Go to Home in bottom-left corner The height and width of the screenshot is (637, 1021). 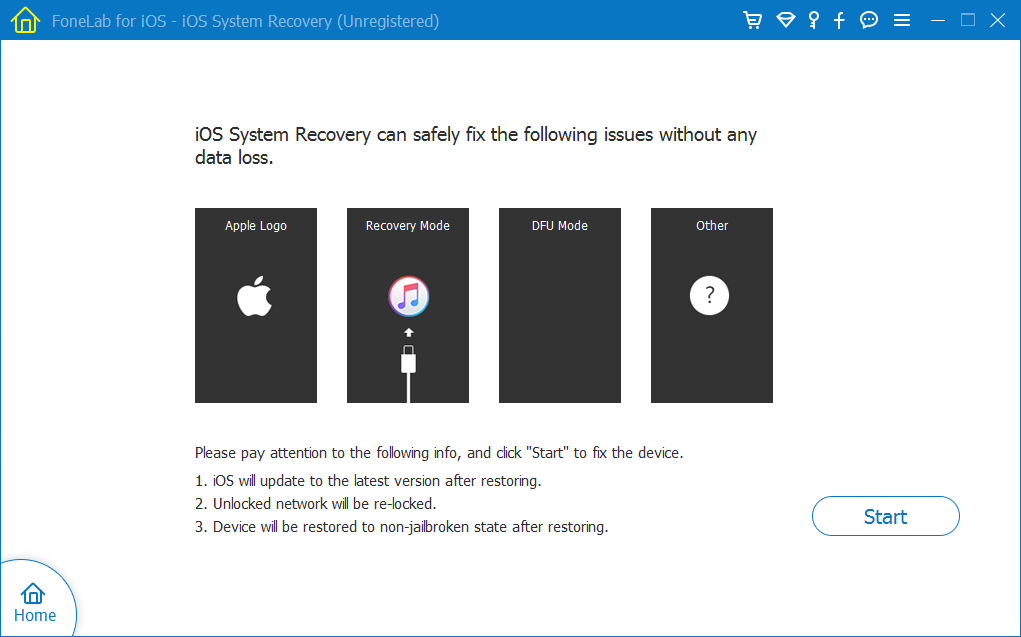34,603
